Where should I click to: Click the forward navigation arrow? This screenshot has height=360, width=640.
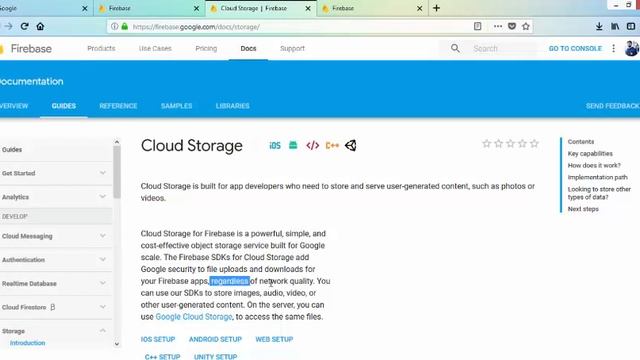[8, 27]
